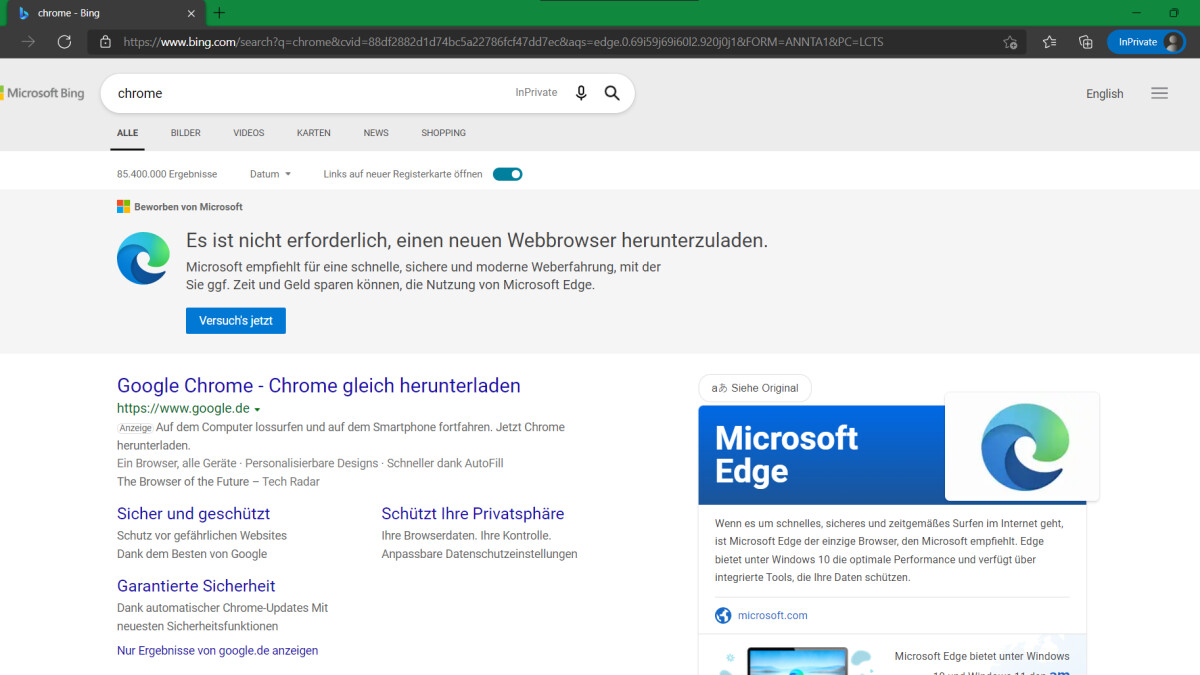
Task: Click the 'Siehe Original' translation button
Action: click(x=755, y=388)
